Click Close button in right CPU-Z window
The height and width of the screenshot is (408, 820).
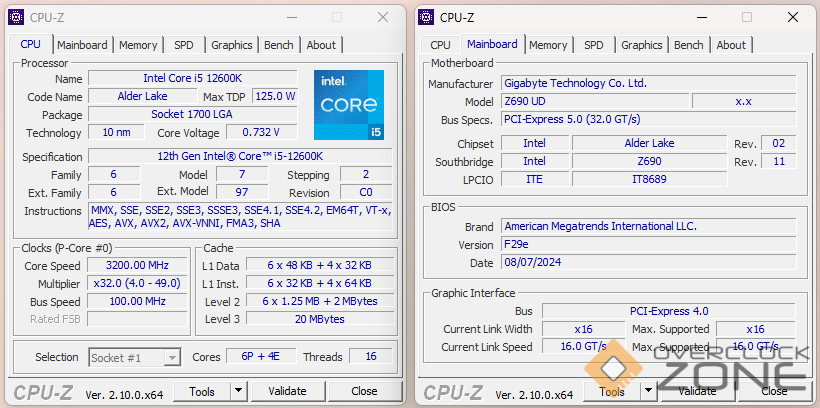(775, 391)
